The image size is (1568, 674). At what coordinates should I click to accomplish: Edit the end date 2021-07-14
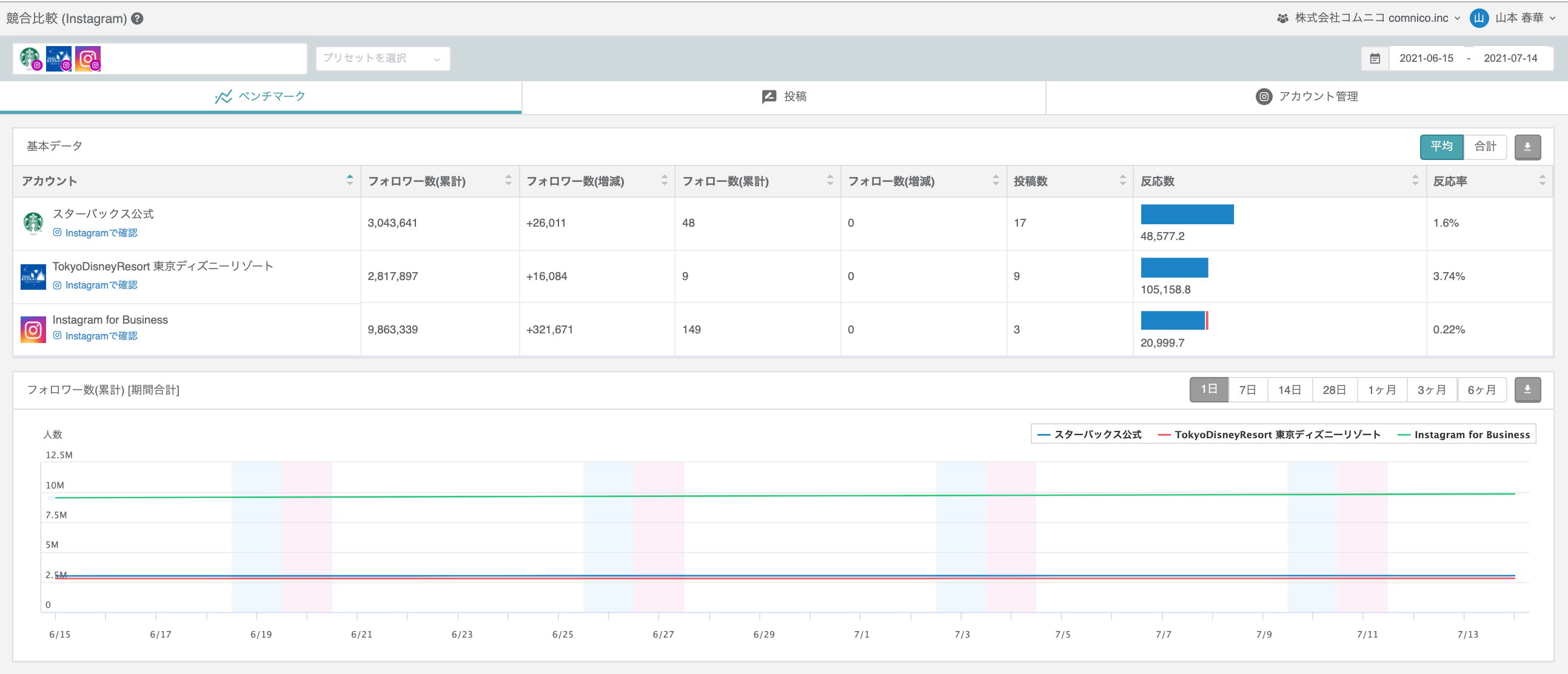(x=1510, y=58)
